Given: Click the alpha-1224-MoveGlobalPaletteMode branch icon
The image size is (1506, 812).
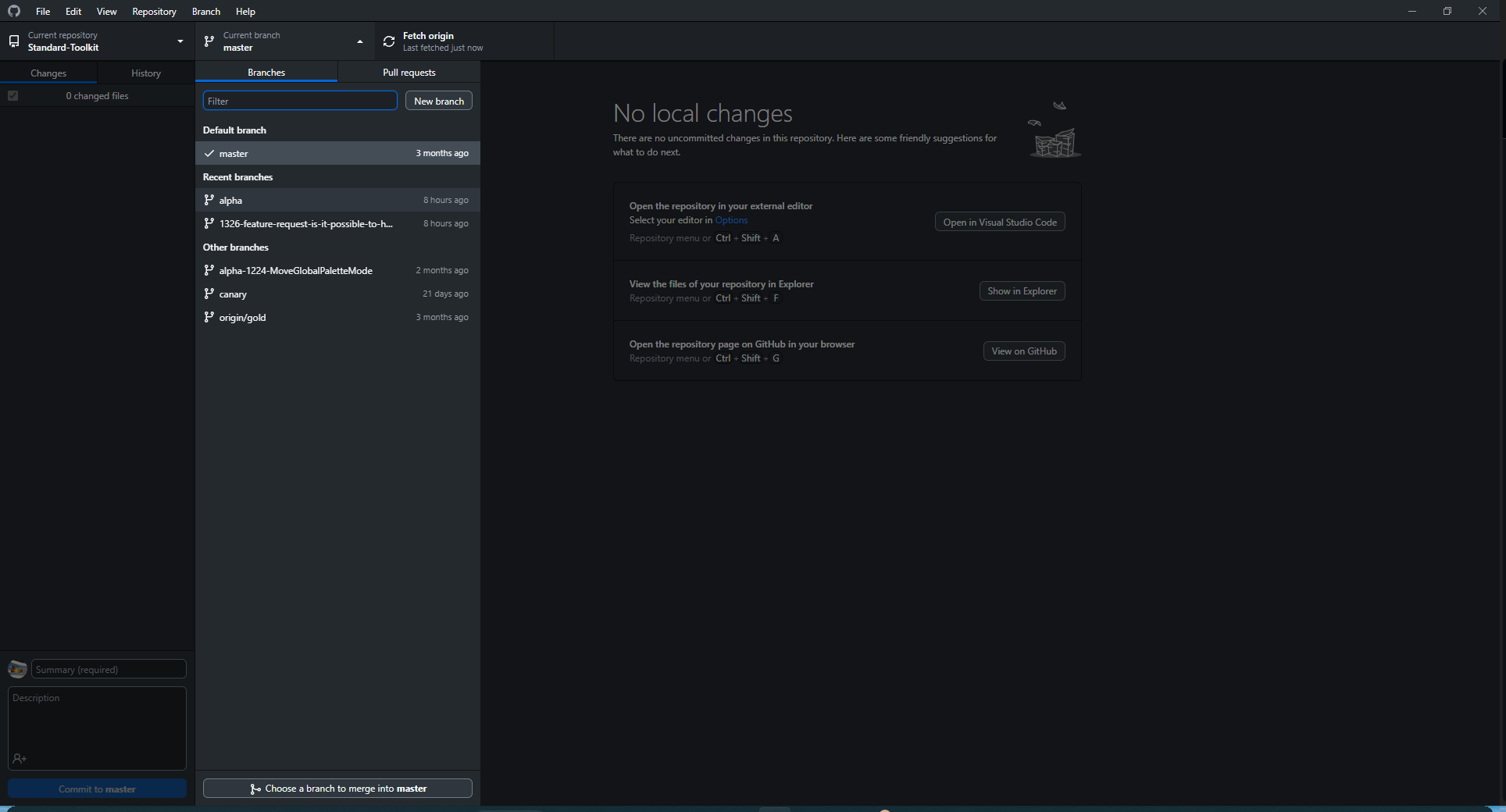Looking at the screenshot, I should pos(209,270).
